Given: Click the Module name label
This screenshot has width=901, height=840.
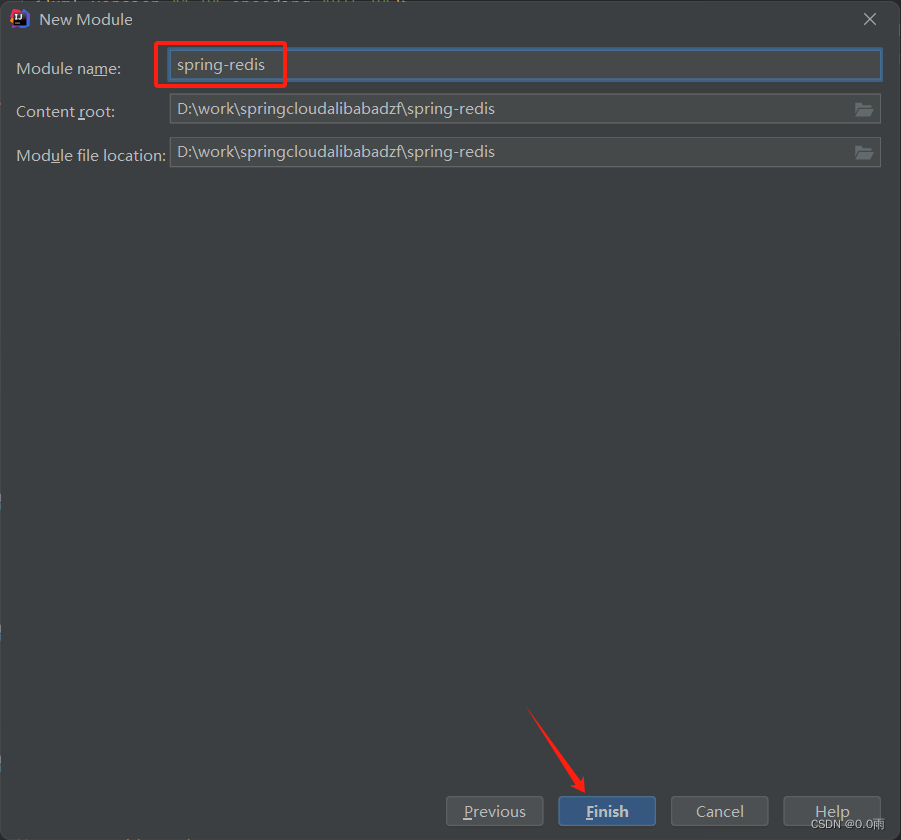Looking at the screenshot, I should click(68, 69).
